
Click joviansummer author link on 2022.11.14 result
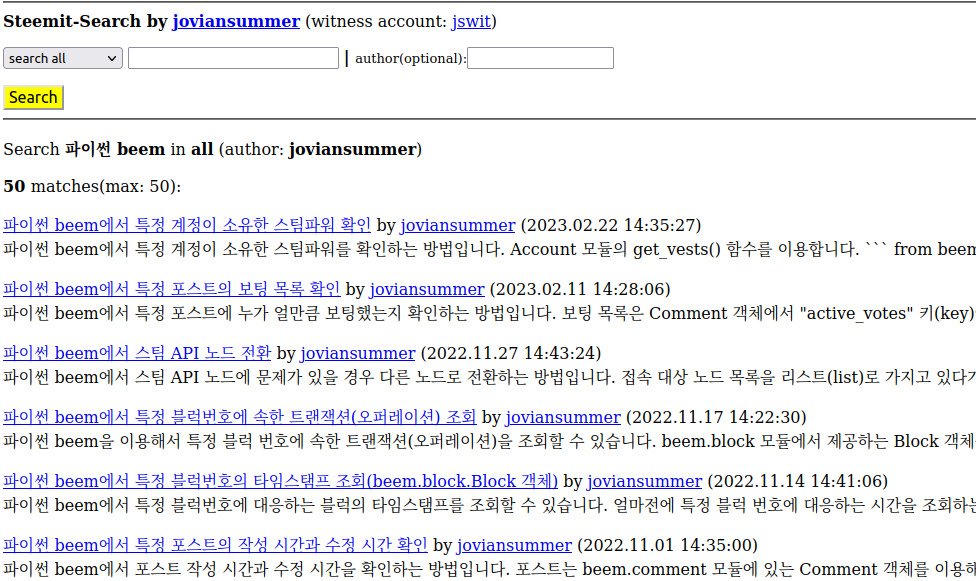click(x=644, y=481)
